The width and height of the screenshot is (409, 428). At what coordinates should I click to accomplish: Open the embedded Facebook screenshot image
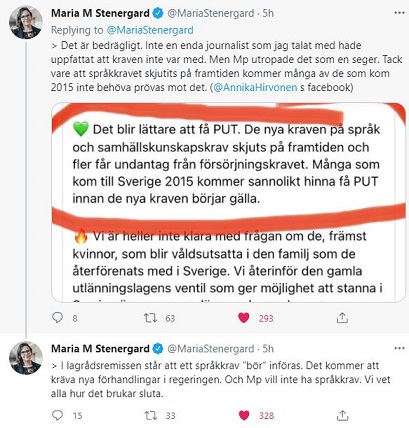click(x=228, y=202)
